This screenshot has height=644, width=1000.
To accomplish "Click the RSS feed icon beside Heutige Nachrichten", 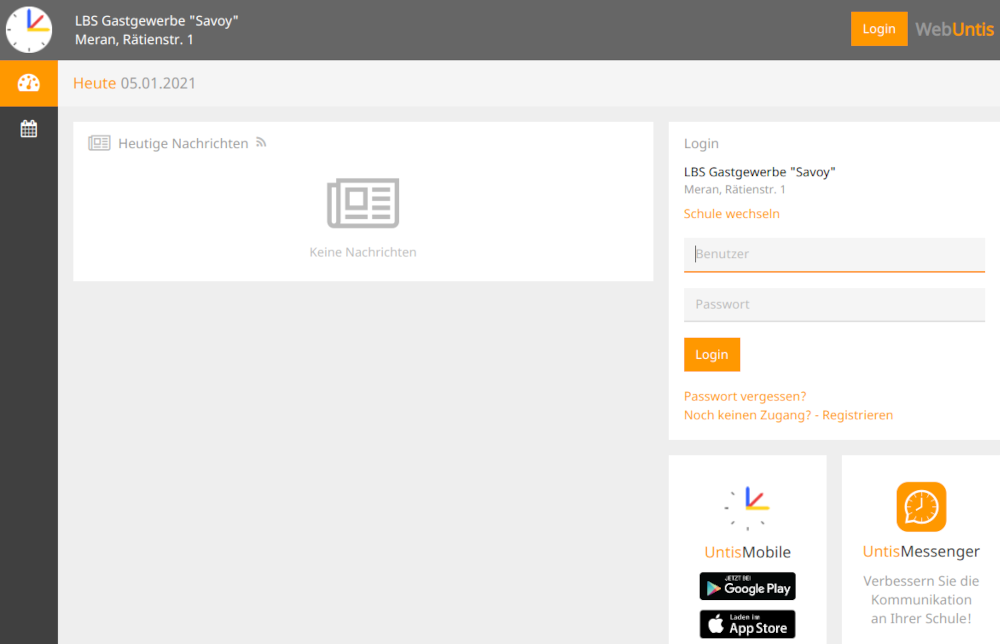I will (x=261, y=143).
